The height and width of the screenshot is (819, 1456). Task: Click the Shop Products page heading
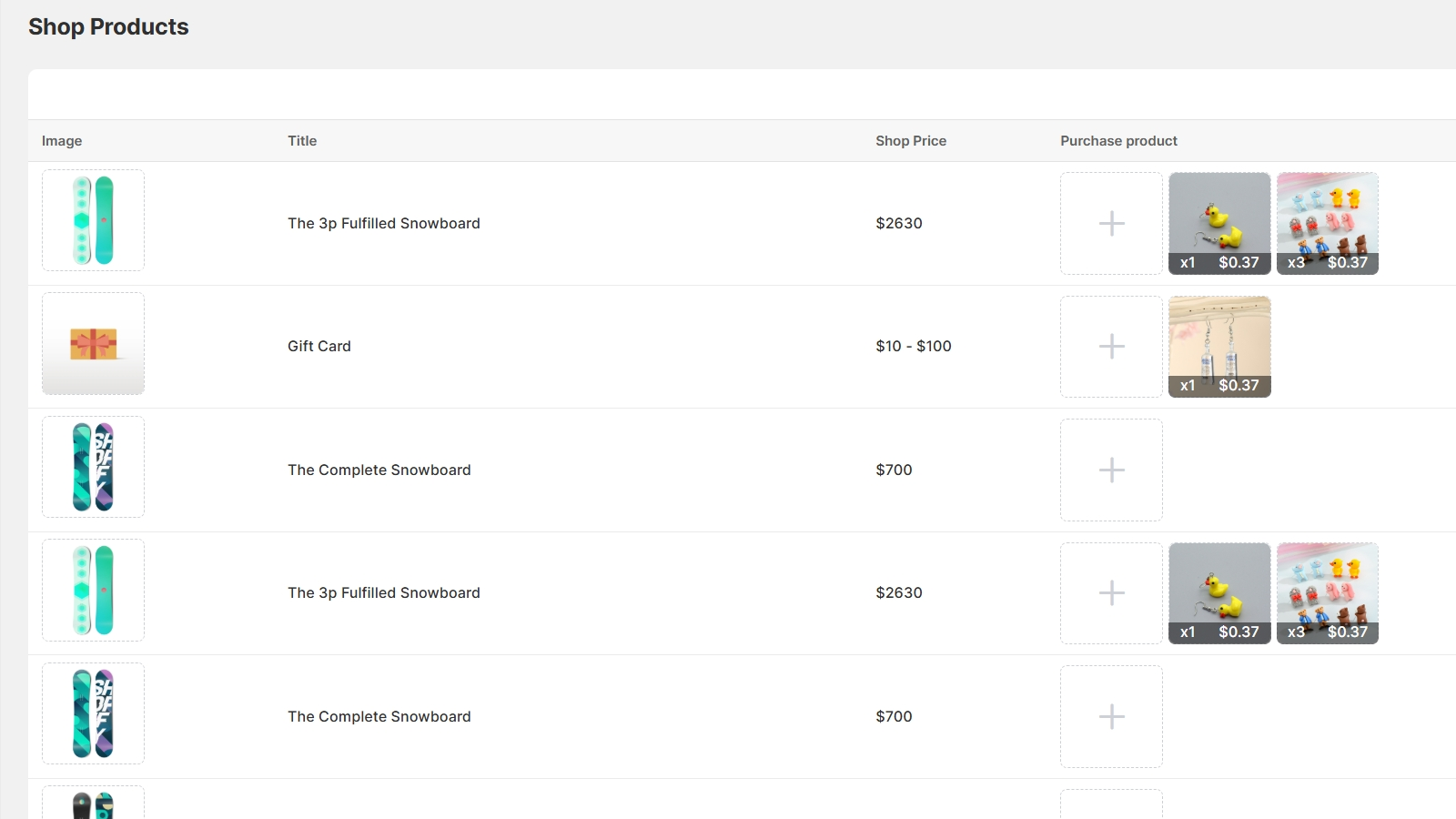click(x=108, y=26)
